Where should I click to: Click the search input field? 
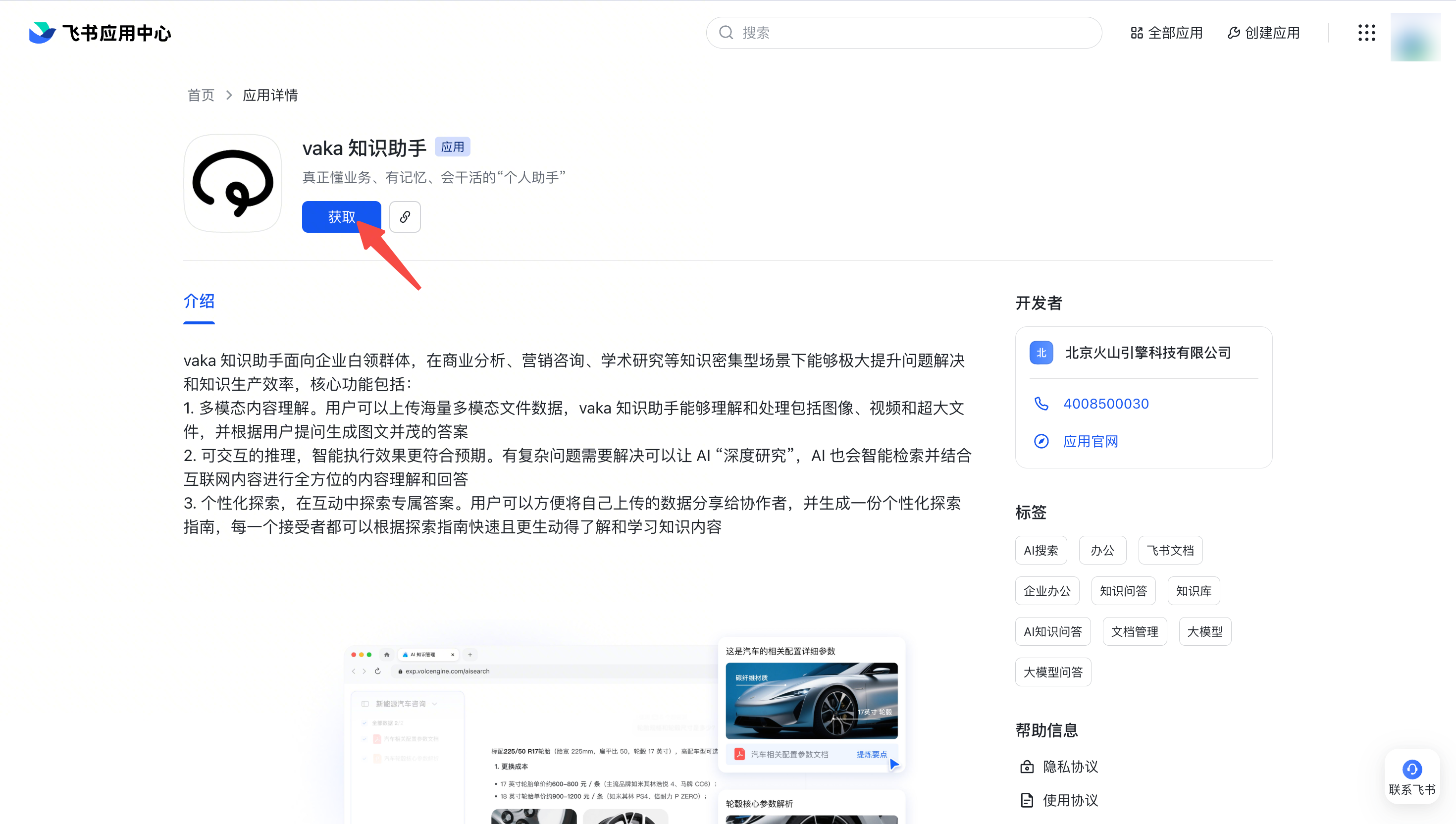point(904,33)
